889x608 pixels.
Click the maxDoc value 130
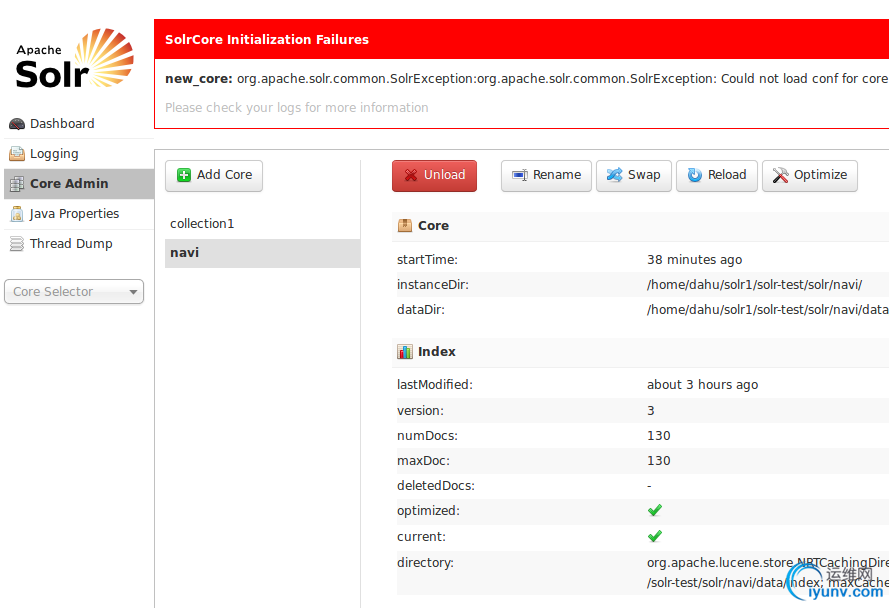(x=659, y=461)
